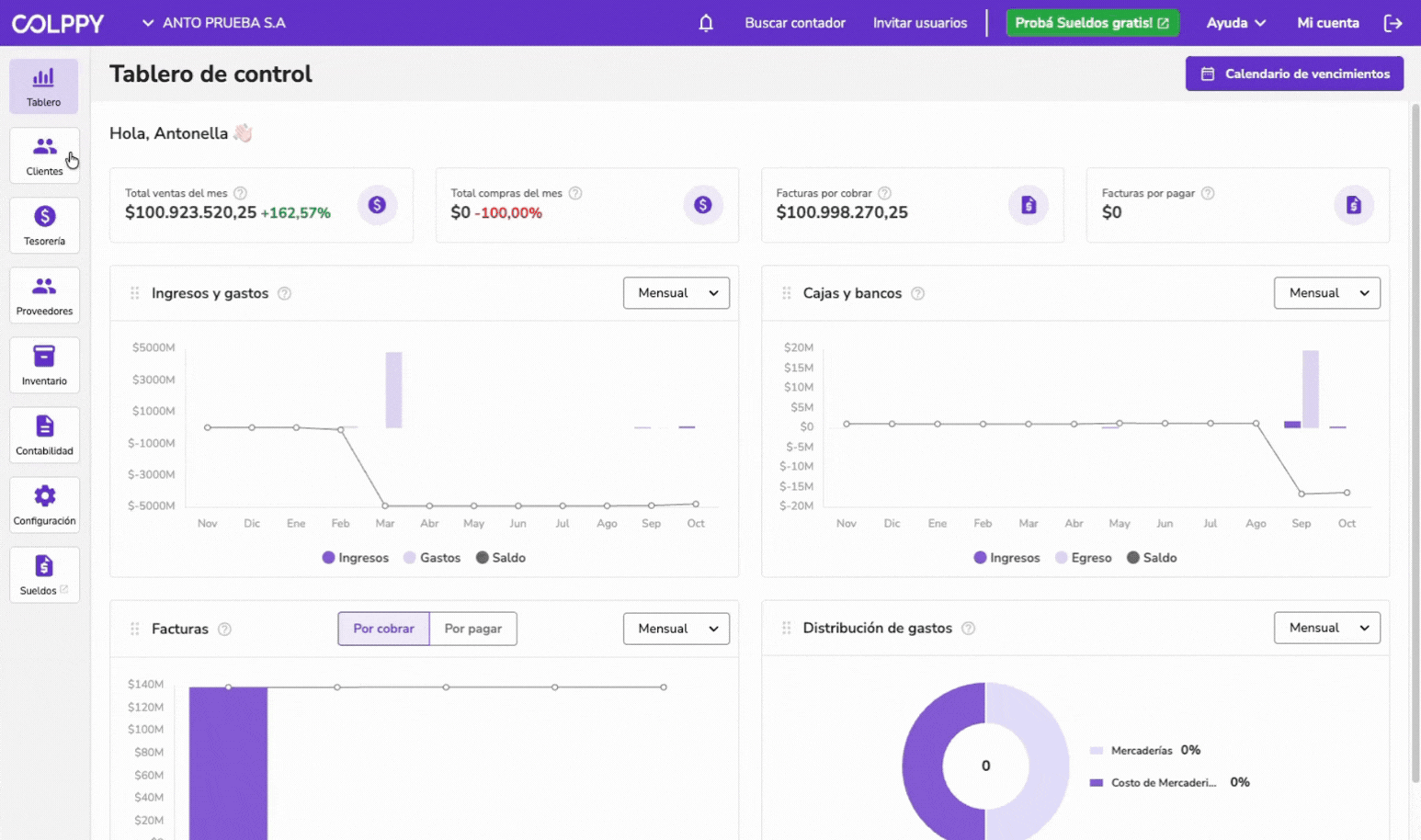Click Invitar usuarios link
The image size is (1421, 840).
[920, 23]
